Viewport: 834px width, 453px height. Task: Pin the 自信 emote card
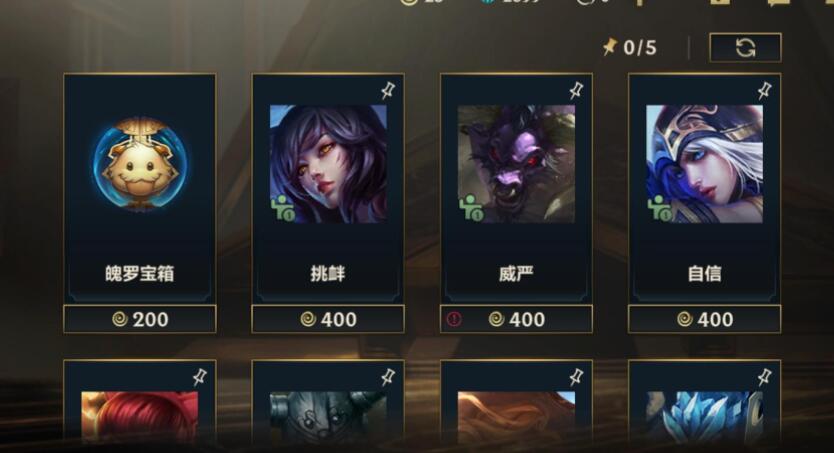pos(765,91)
